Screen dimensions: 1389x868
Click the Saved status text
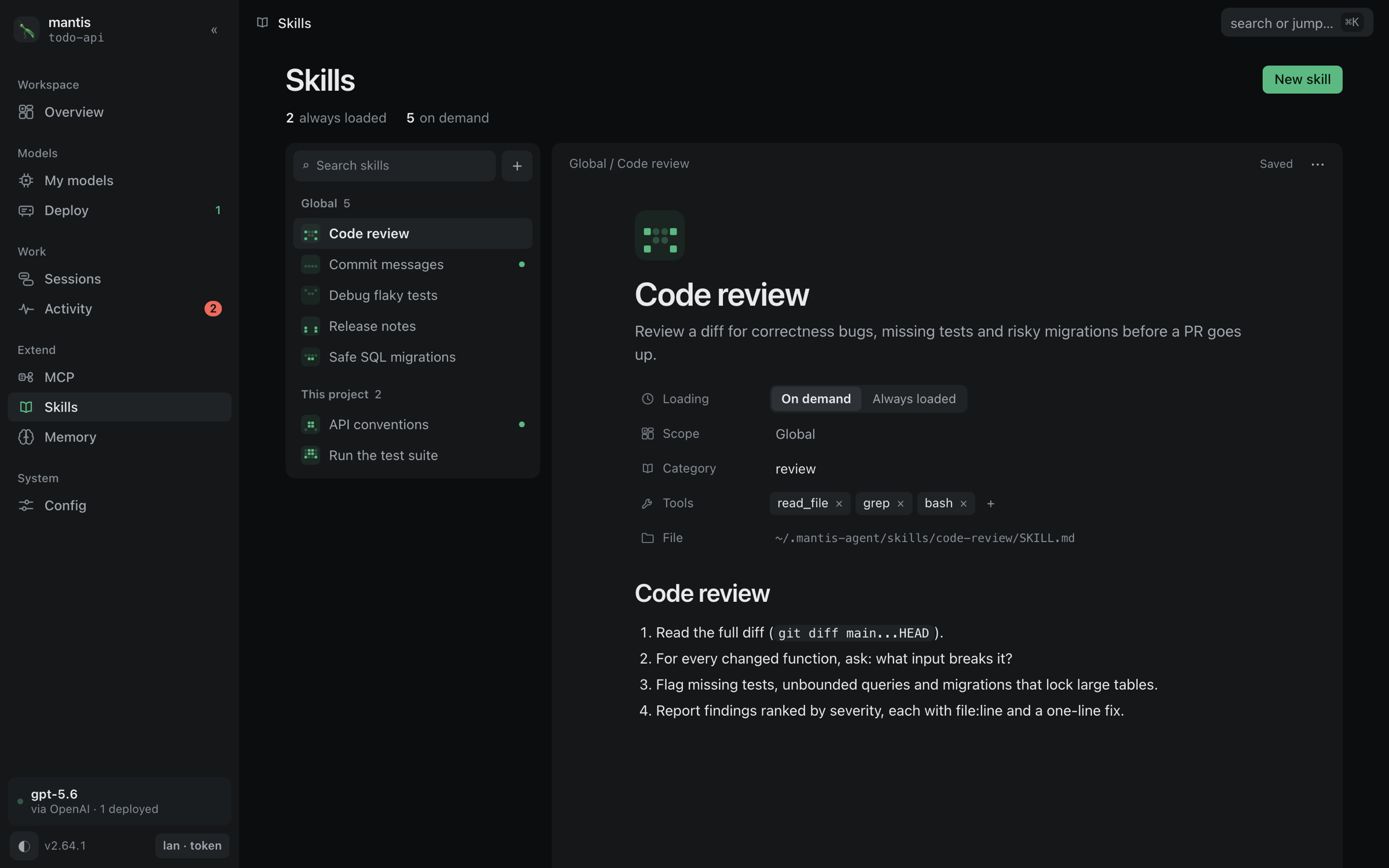tap(1276, 164)
